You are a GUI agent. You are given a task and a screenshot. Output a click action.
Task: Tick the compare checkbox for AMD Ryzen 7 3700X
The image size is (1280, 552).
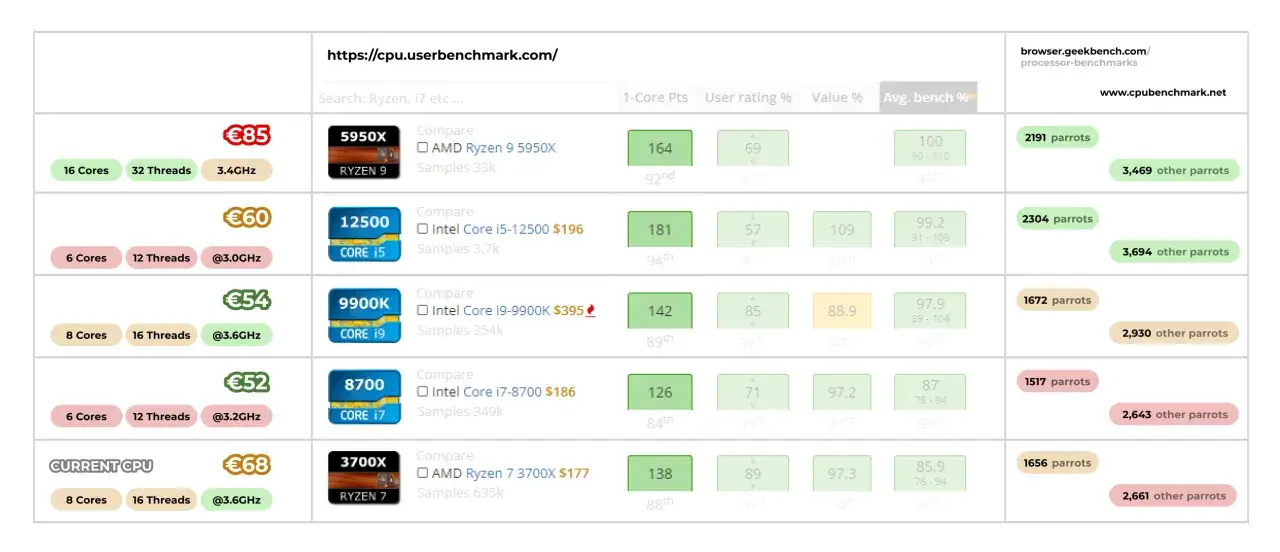pos(422,473)
